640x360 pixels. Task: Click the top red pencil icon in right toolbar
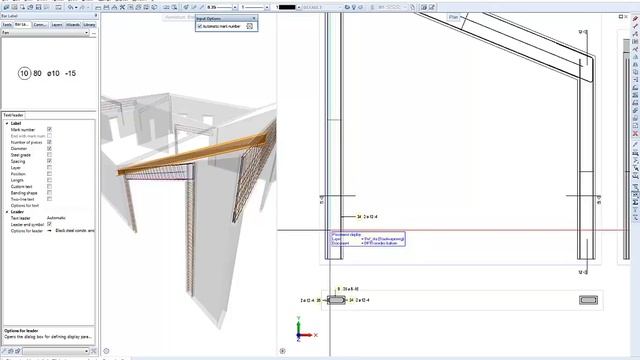pyautogui.click(x=635, y=19)
